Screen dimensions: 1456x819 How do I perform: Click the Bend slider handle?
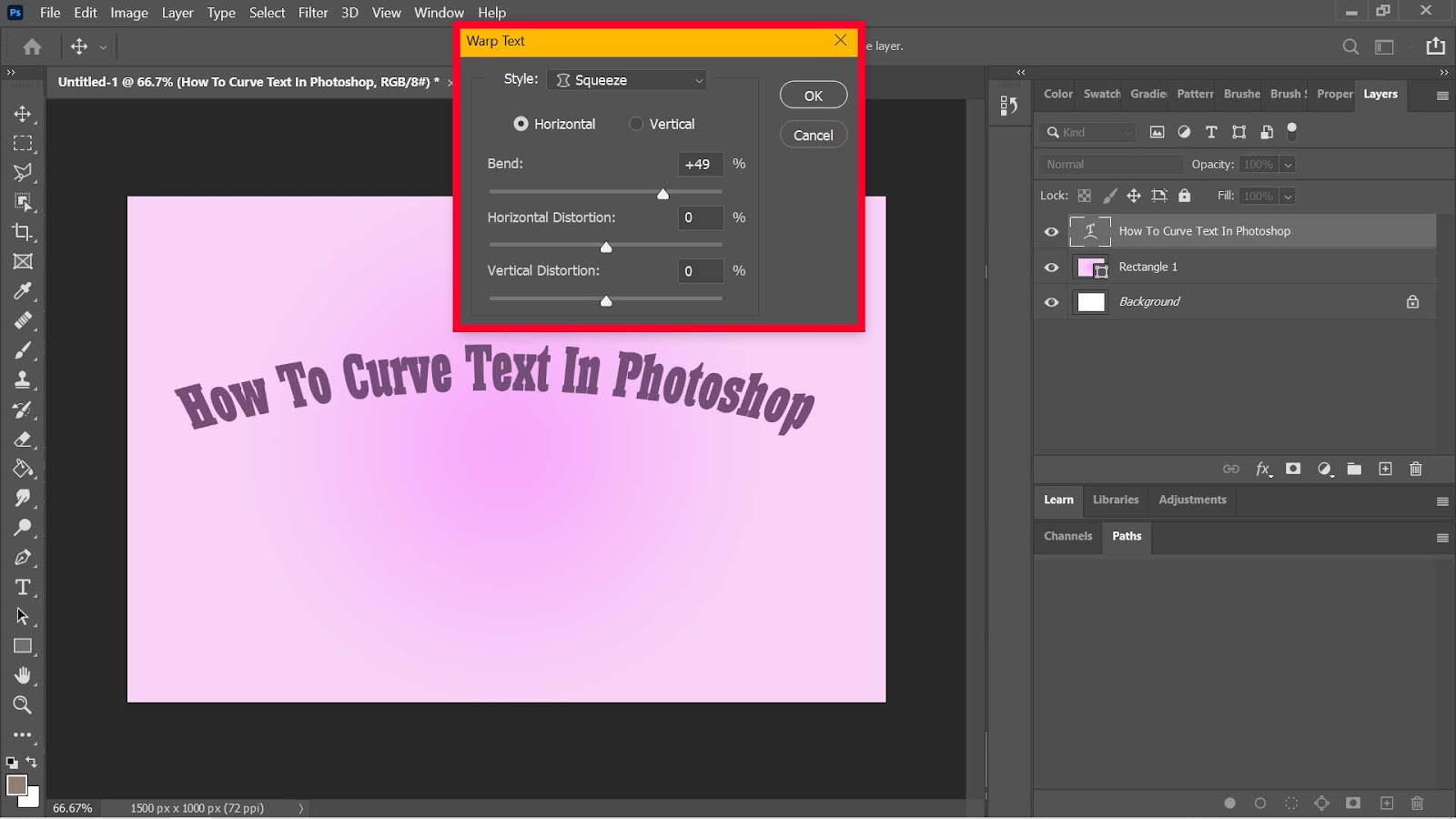[x=662, y=194]
